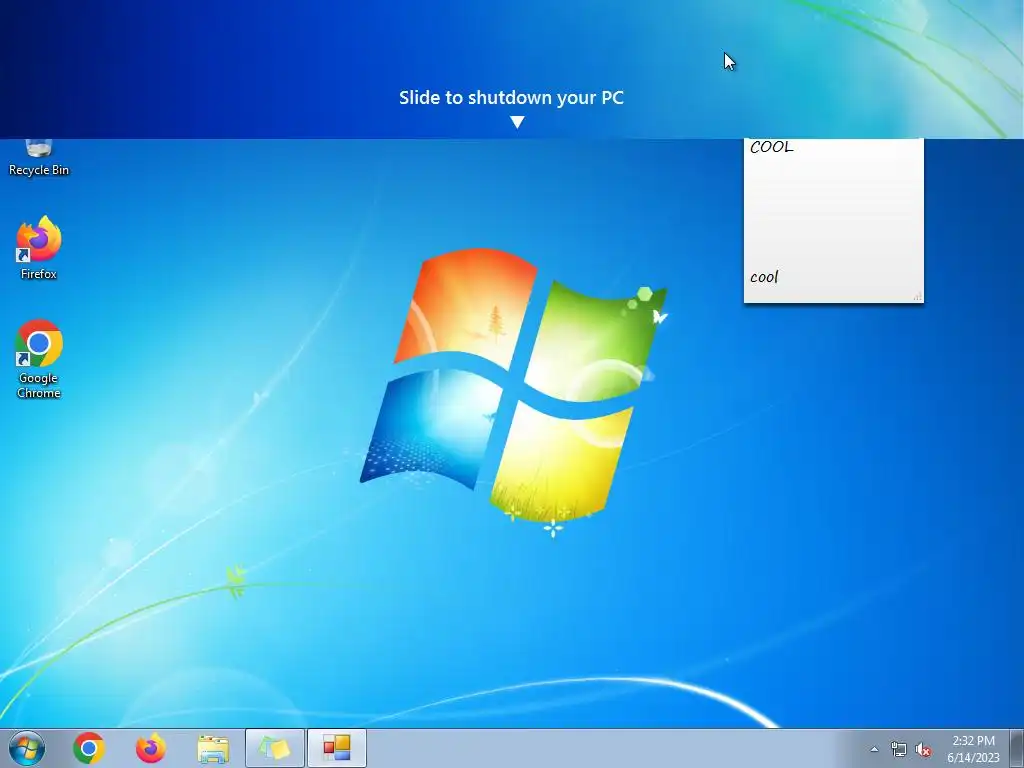Click the lowercase 'cool' text in the sticky note
This screenshot has width=1024, height=768.
(764, 277)
